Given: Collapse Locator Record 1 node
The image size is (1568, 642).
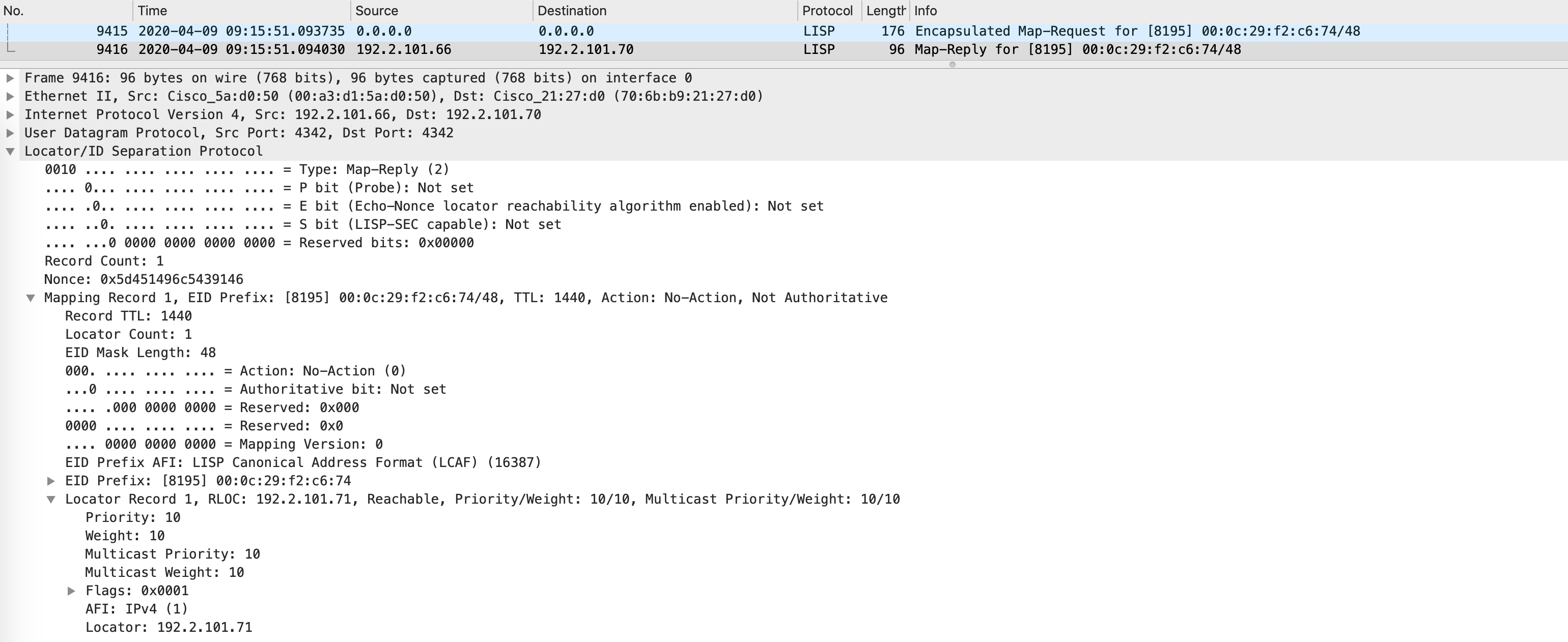Looking at the screenshot, I should (51, 499).
